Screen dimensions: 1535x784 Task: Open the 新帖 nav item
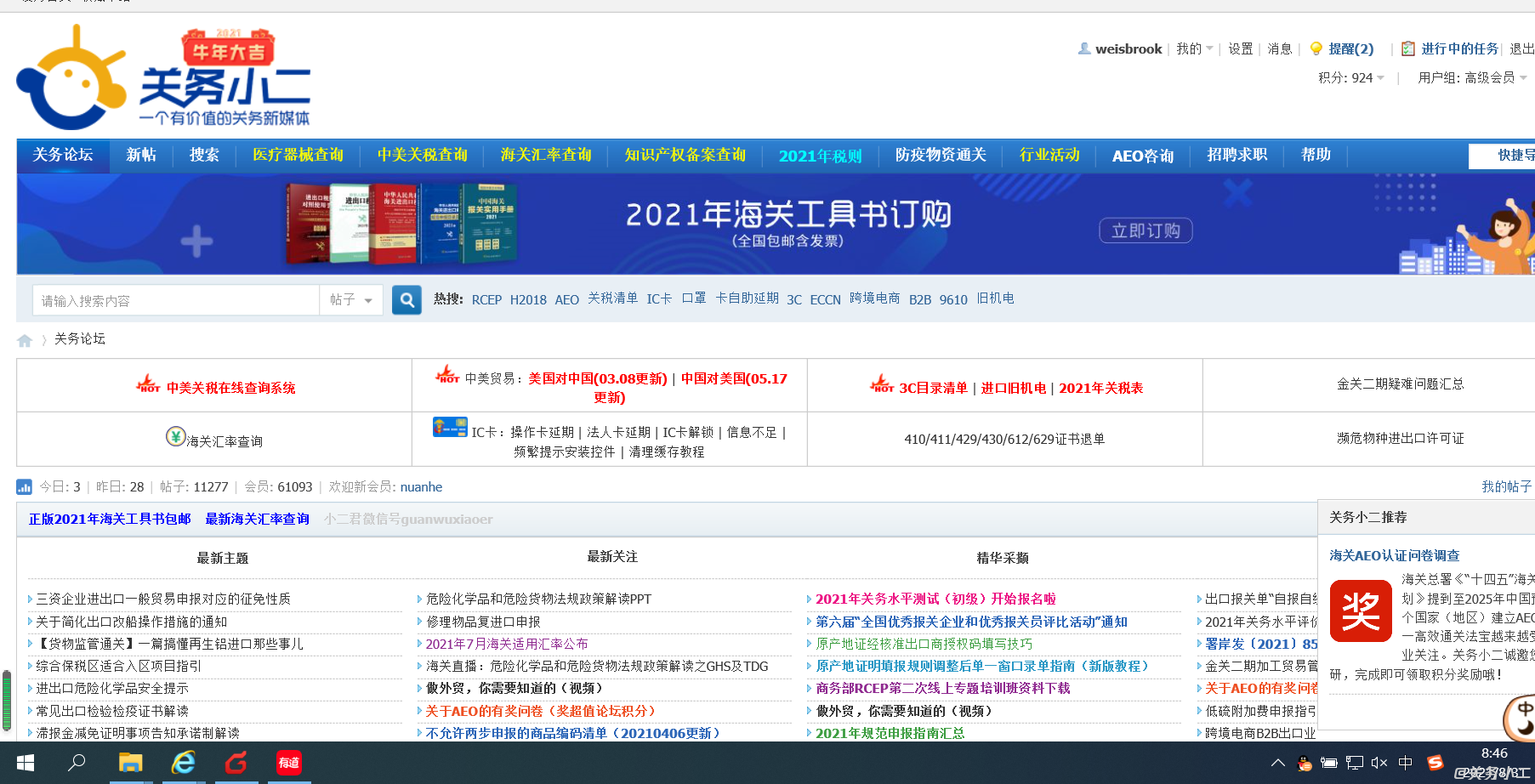(141, 156)
